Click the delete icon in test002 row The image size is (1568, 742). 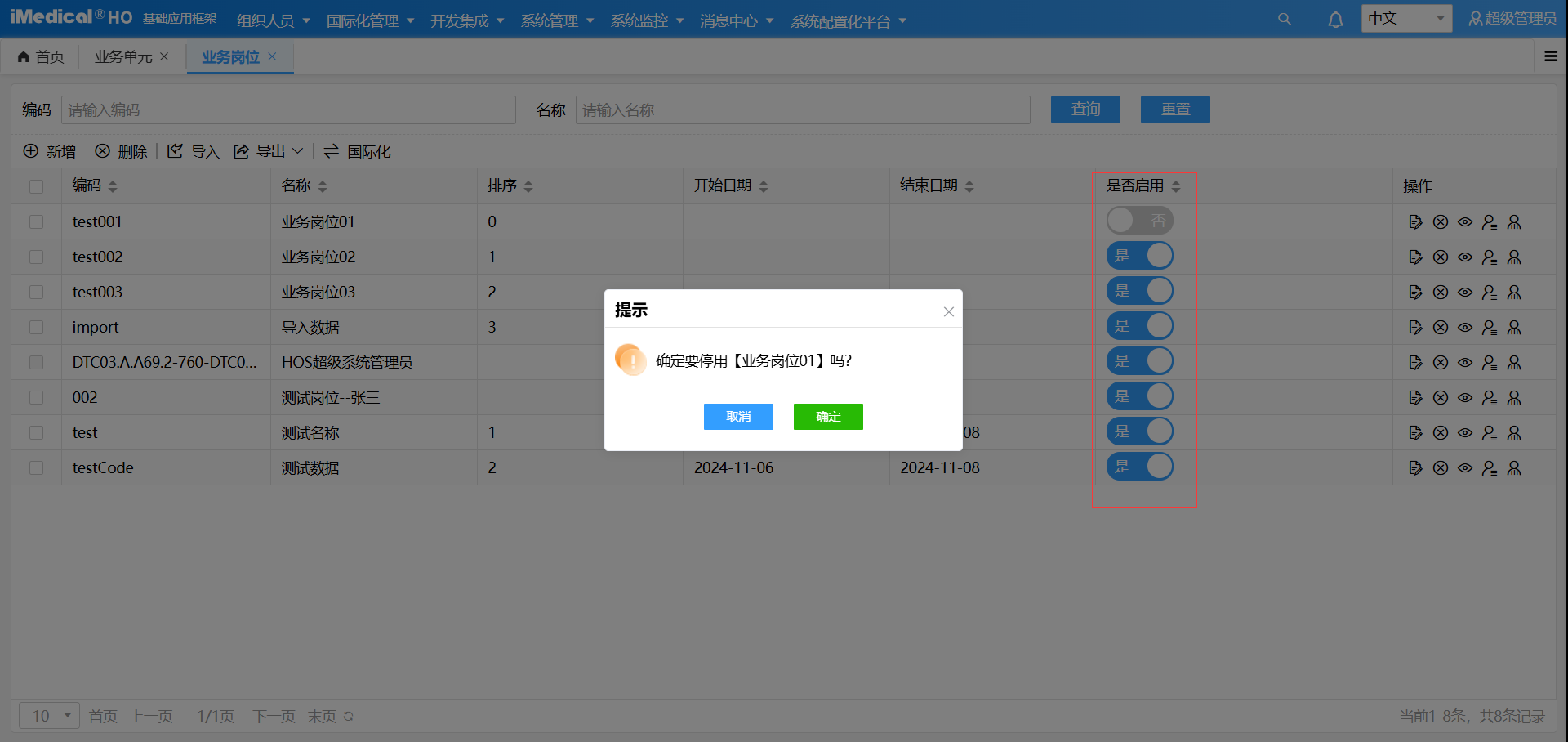point(1441,257)
